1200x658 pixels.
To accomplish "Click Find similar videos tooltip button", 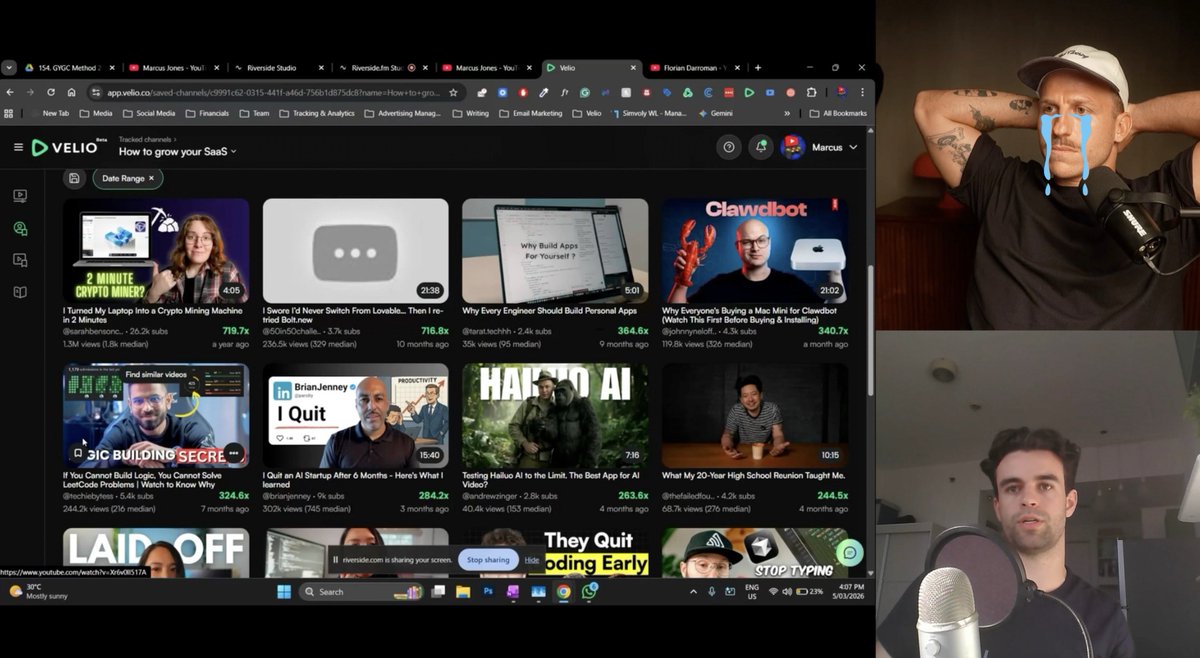I will [x=156, y=374].
